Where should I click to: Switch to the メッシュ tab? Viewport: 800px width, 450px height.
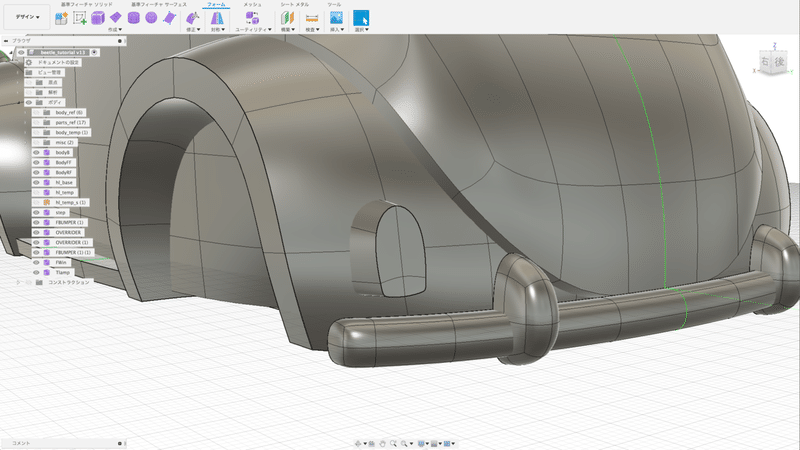(253, 5)
